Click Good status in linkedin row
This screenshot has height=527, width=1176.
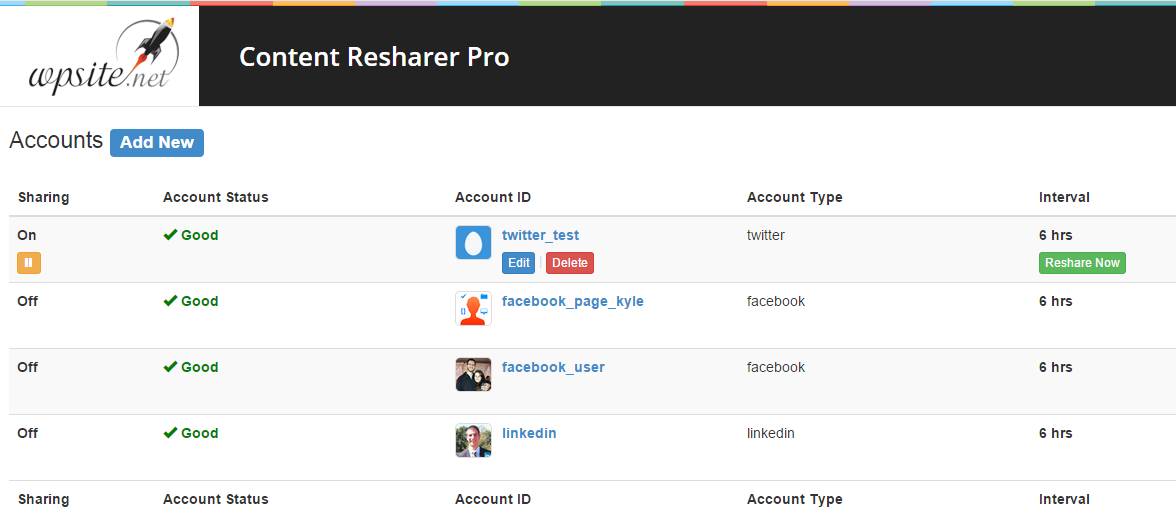pyautogui.click(x=190, y=433)
